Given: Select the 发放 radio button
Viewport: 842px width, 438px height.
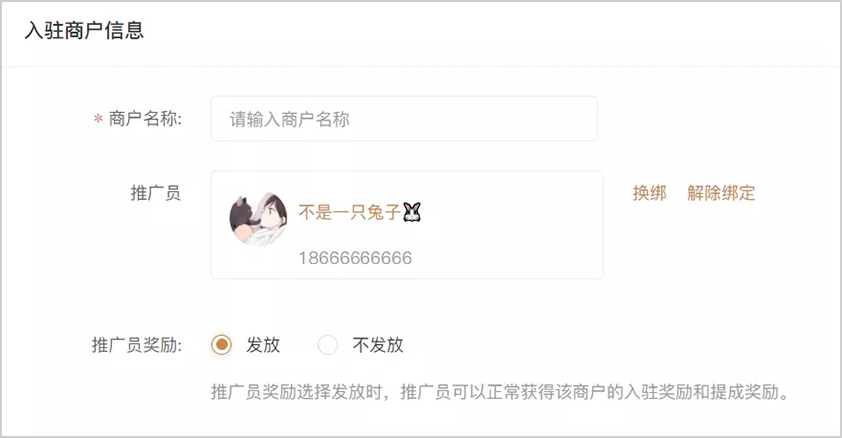Looking at the screenshot, I should point(221,345).
